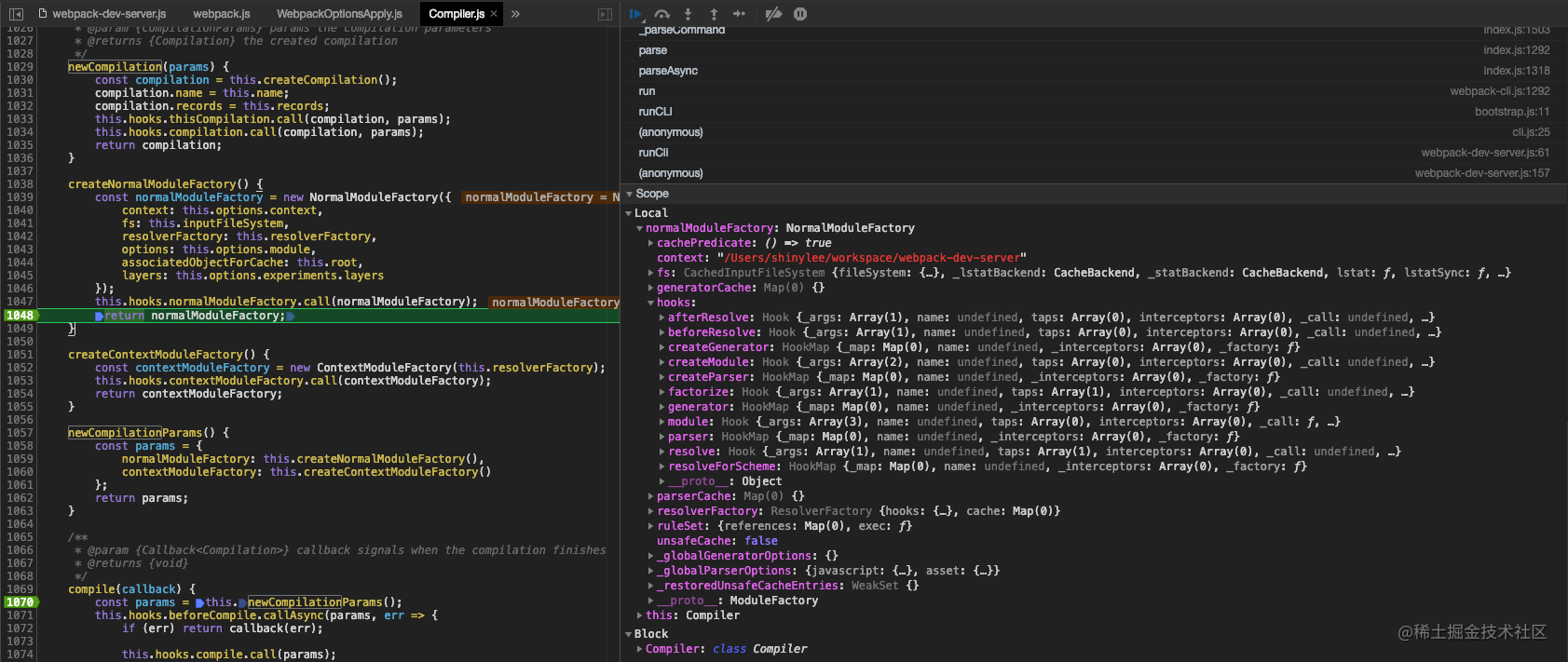Collapse the Scope section
This screenshot has height=662, width=1568.
click(629, 194)
